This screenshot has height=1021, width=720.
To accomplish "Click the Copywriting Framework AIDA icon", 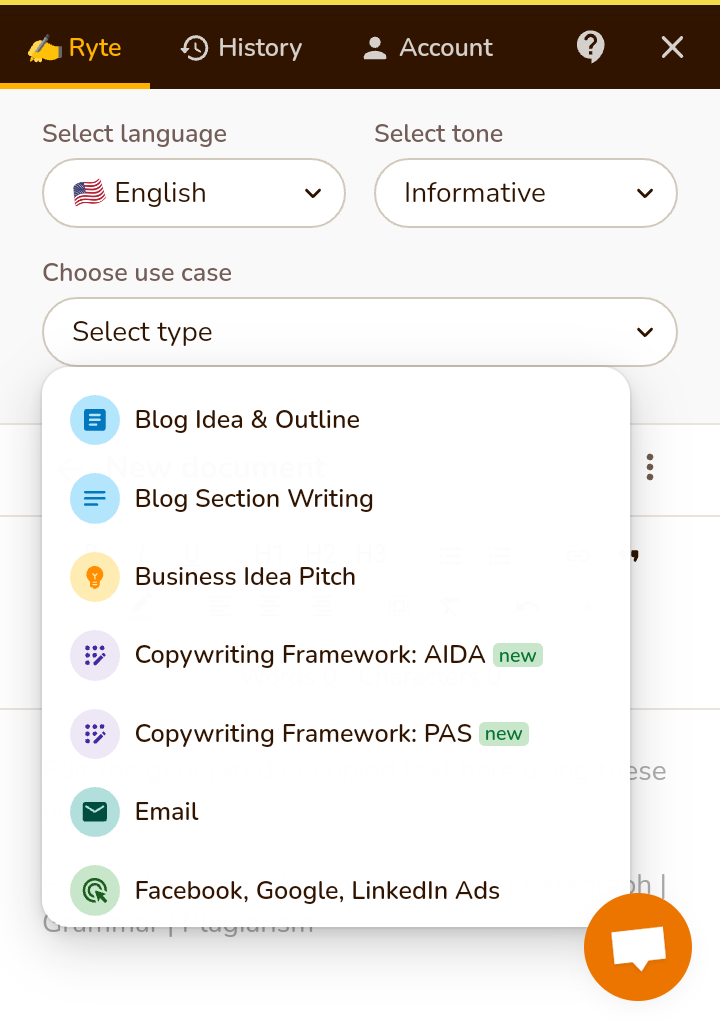I will (x=95, y=655).
